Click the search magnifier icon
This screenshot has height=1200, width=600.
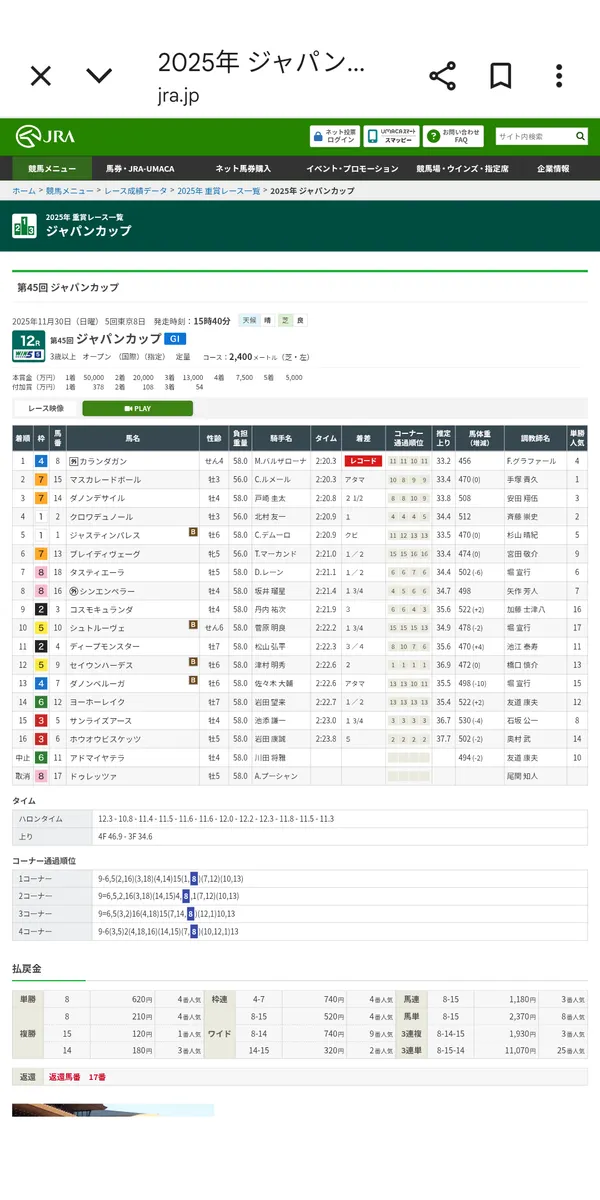(x=580, y=137)
